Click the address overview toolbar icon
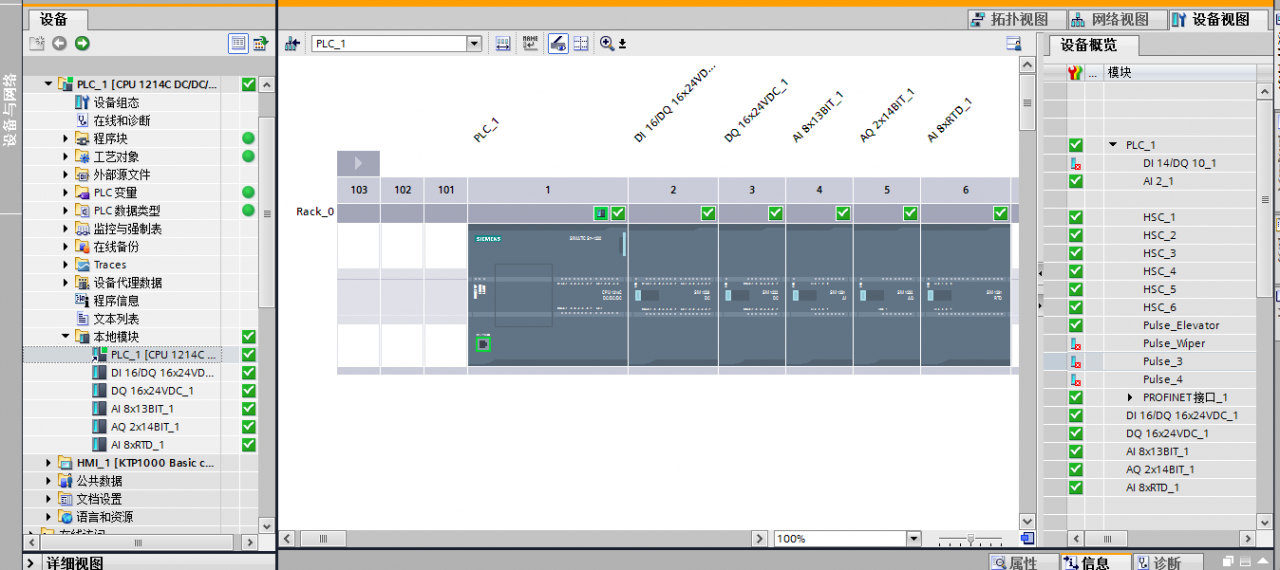The image size is (1280, 570). point(503,43)
